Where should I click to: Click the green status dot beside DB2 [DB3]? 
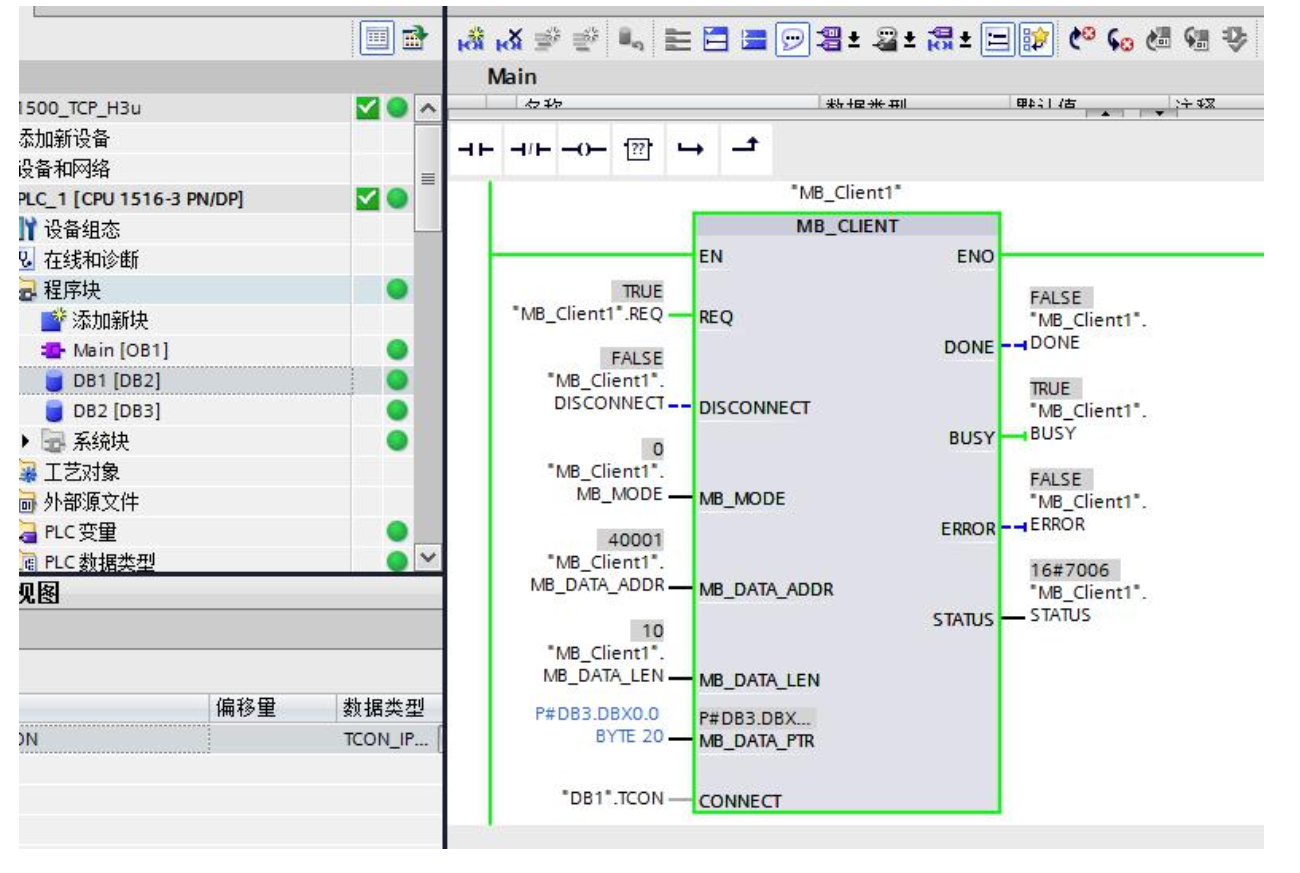(x=398, y=411)
